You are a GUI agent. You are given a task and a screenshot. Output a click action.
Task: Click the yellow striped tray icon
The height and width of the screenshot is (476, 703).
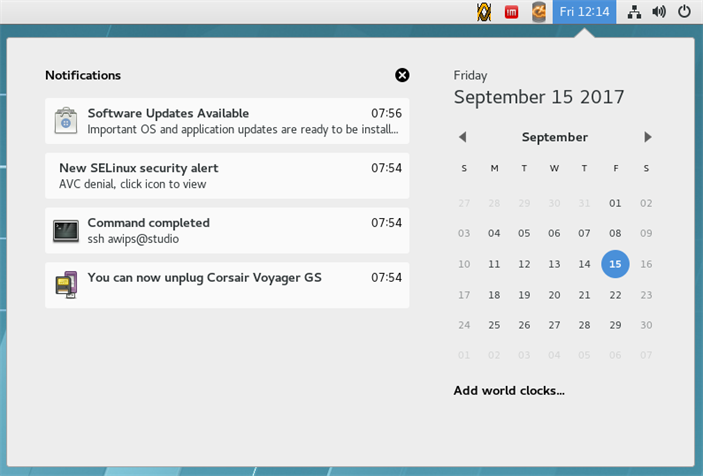coord(484,12)
